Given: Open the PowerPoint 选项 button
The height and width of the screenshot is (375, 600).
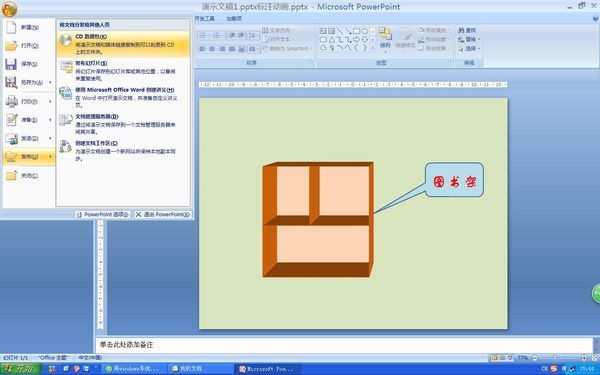Looking at the screenshot, I should 103,215.
